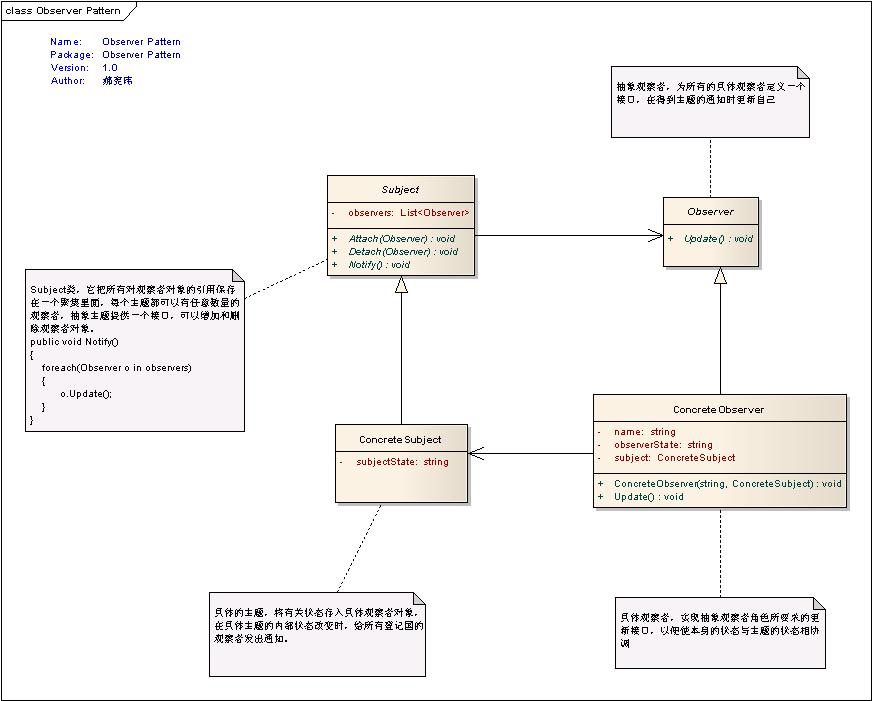
Task: Select the note beneath ConcreteObserver
Action: point(719,634)
